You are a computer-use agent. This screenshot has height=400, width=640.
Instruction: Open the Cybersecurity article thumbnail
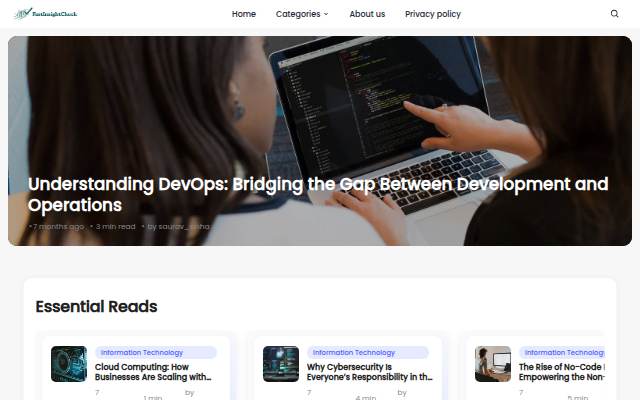tap(281, 364)
